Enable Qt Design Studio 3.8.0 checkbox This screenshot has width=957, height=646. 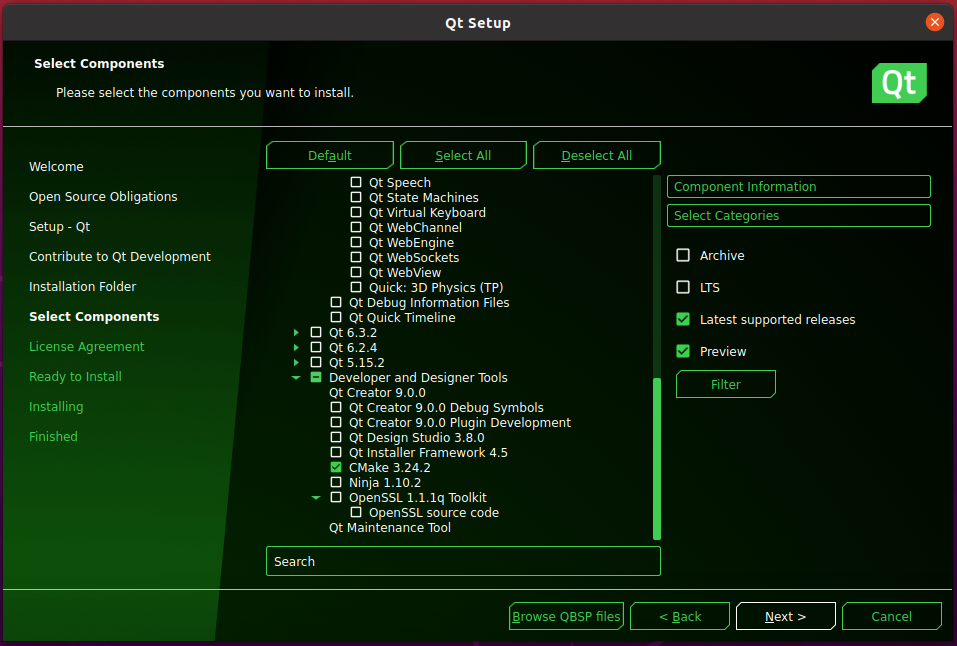pyautogui.click(x=336, y=437)
